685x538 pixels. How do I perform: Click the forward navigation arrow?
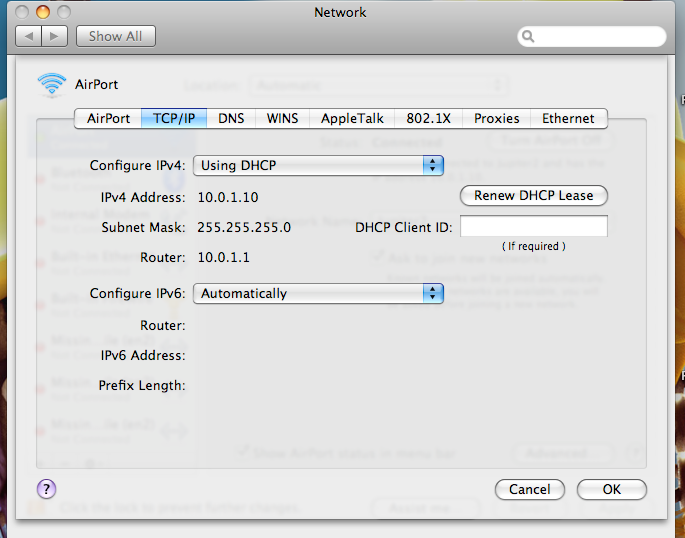point(55,36)
